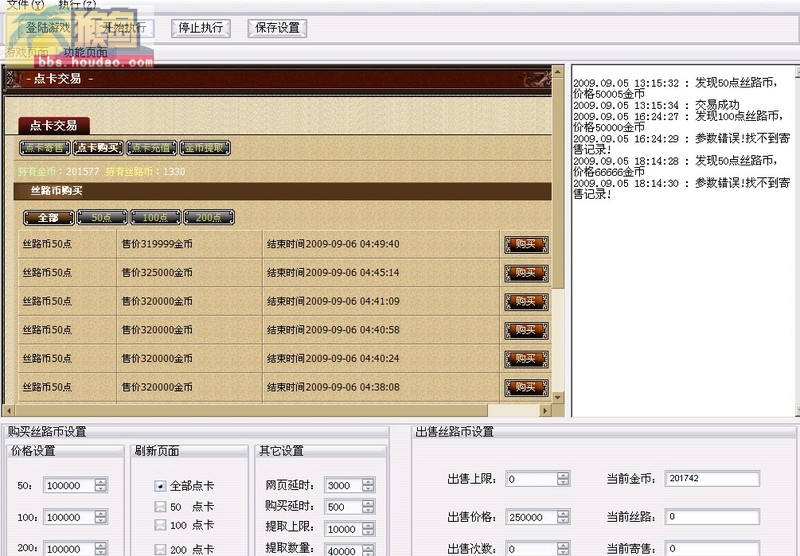The height and width of the screenshot is (556, 800).
Task: Click the 提取上限 input field
Action: [x=343, y=529]
